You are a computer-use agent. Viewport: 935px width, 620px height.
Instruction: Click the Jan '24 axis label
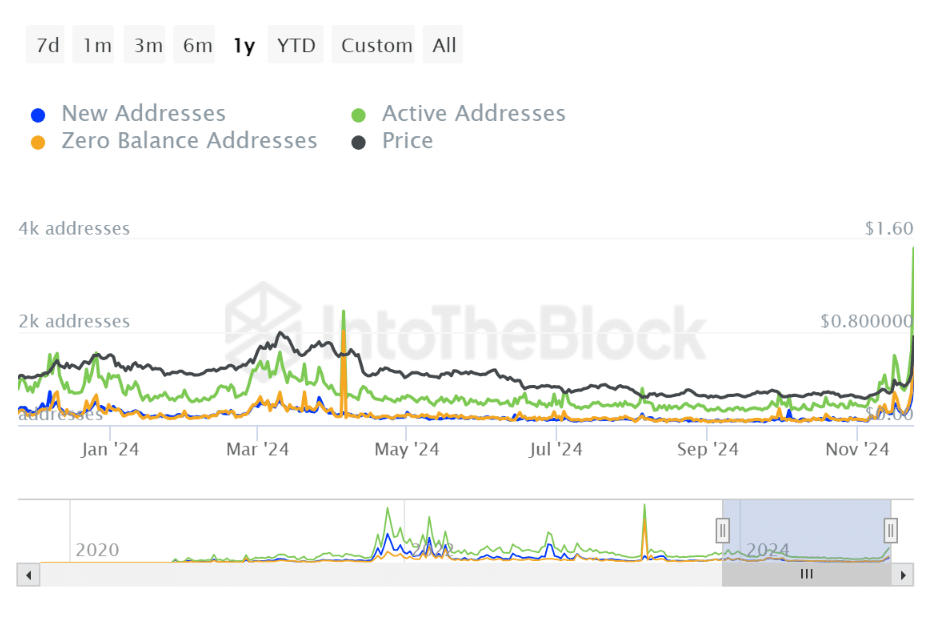coord(110,449)
